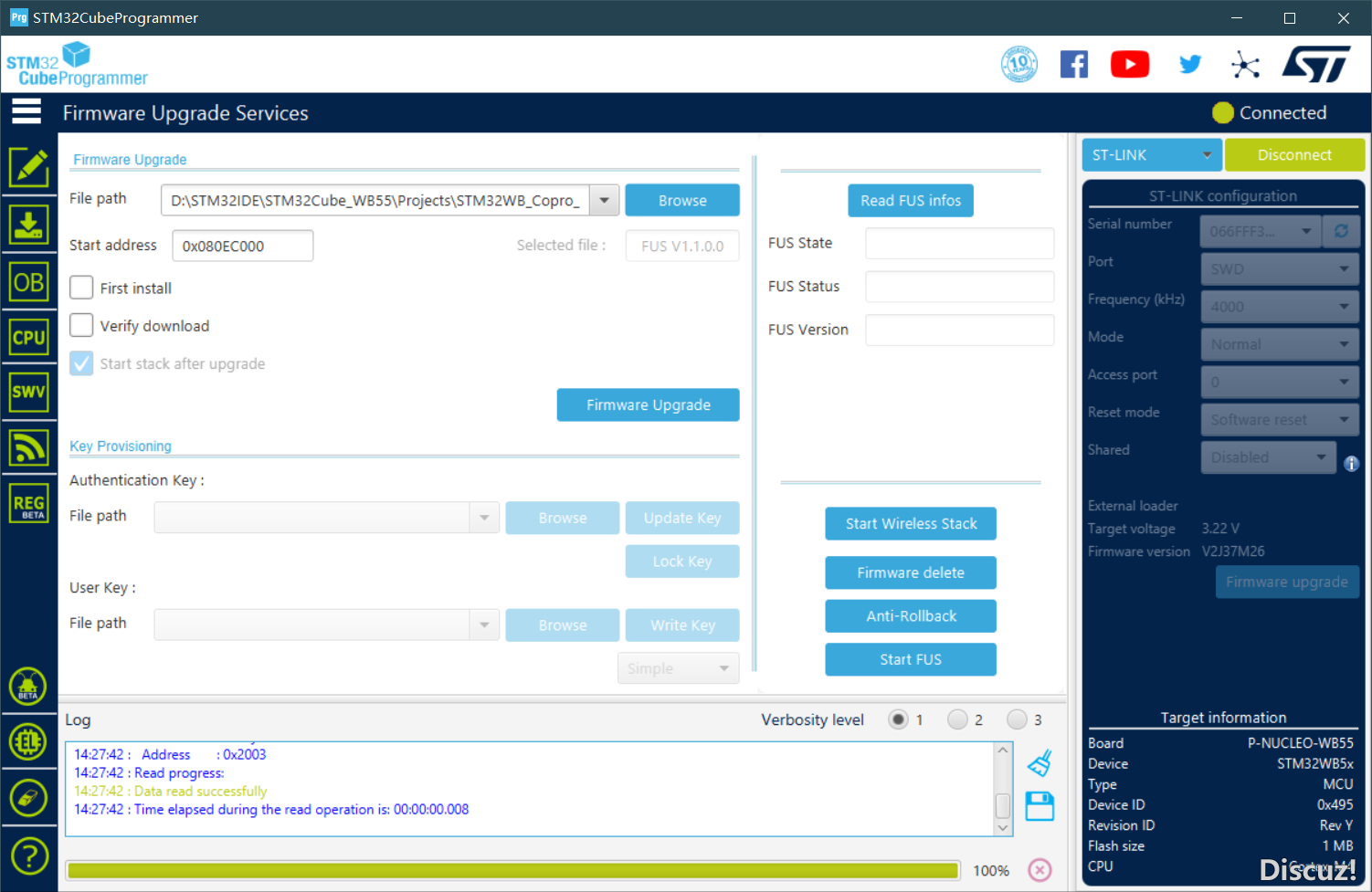Click the FUS Status field
Image resolution: width=1372 pixels, height=892 pixels.
point(959,287)
